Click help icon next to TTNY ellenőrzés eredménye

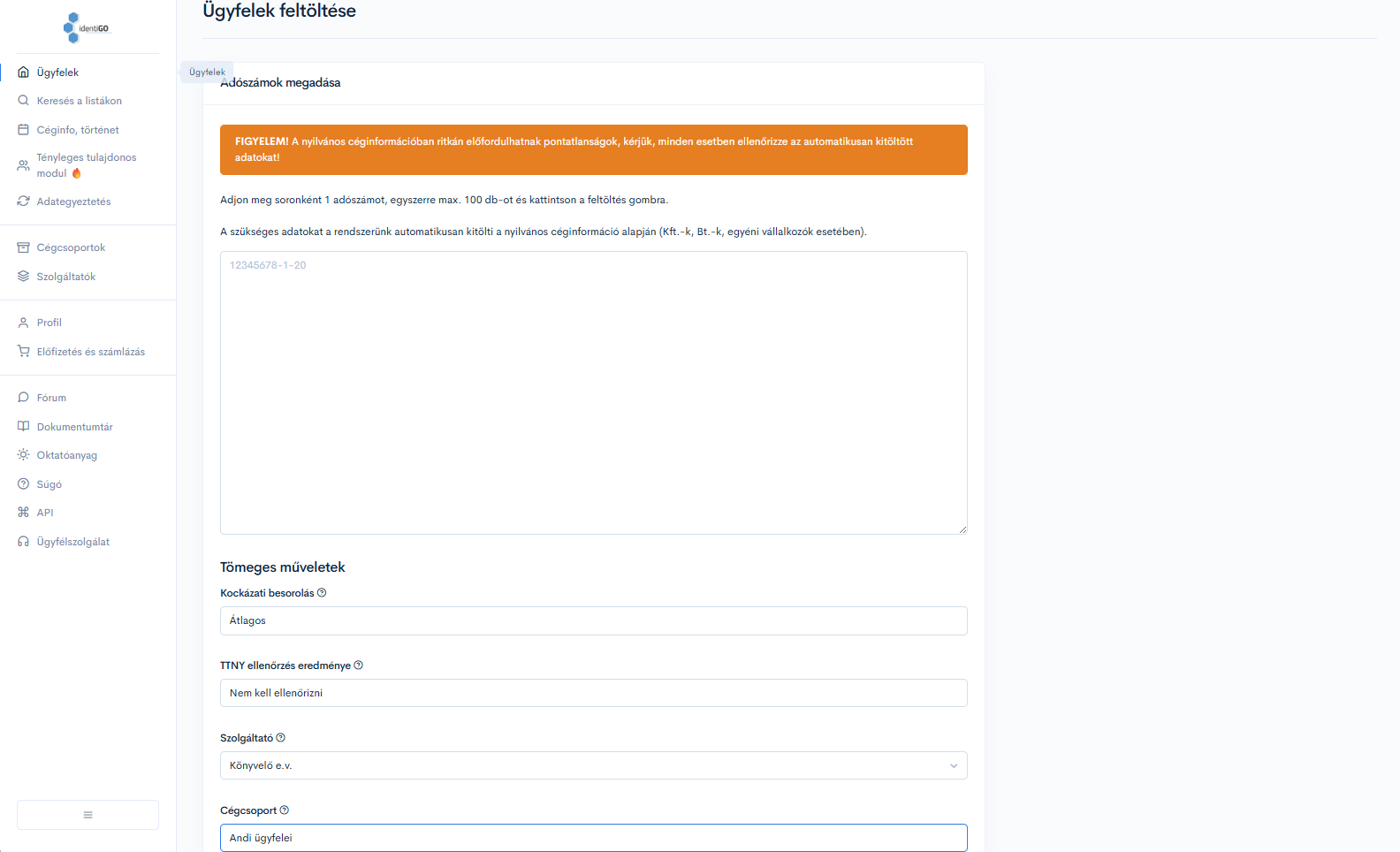coord(358,666)
